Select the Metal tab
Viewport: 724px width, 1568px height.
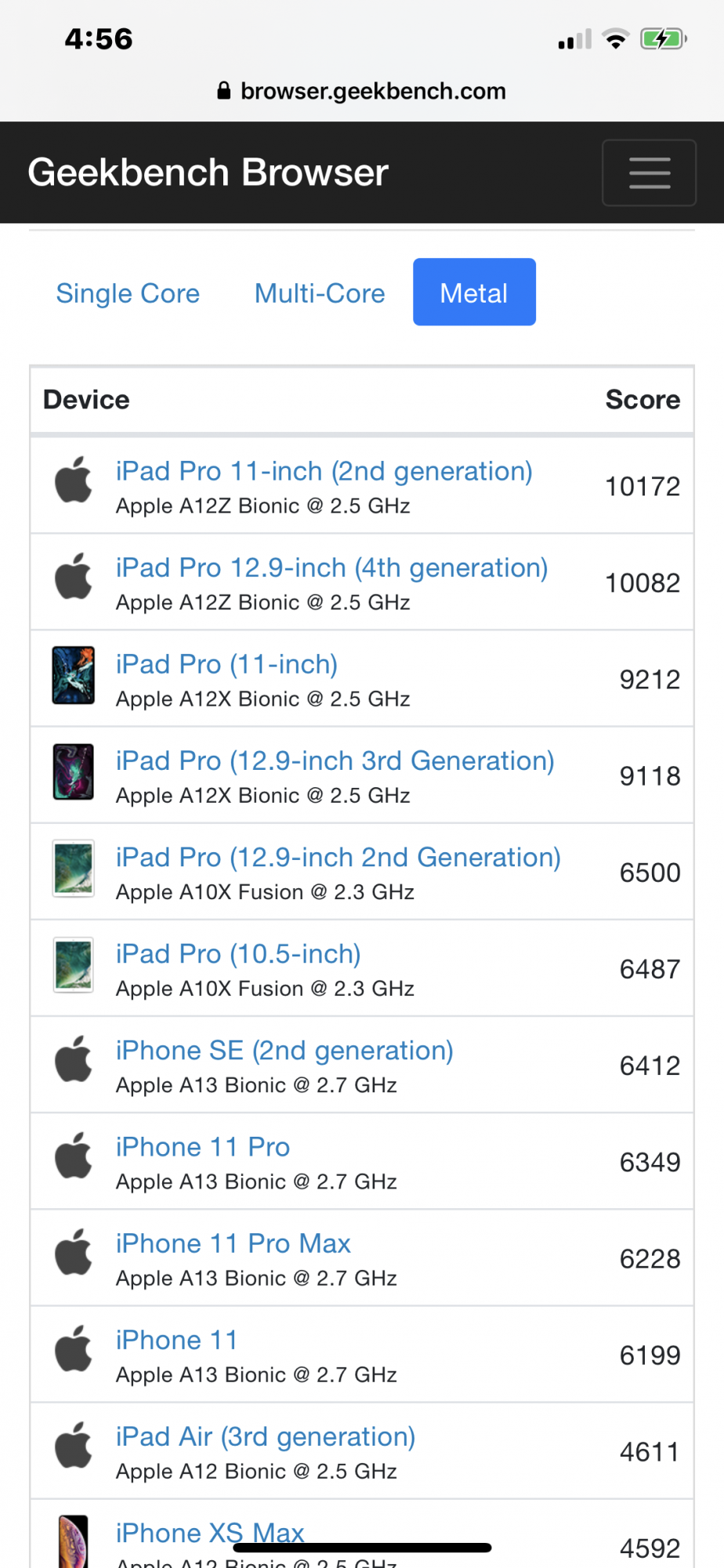coord(474,292)
